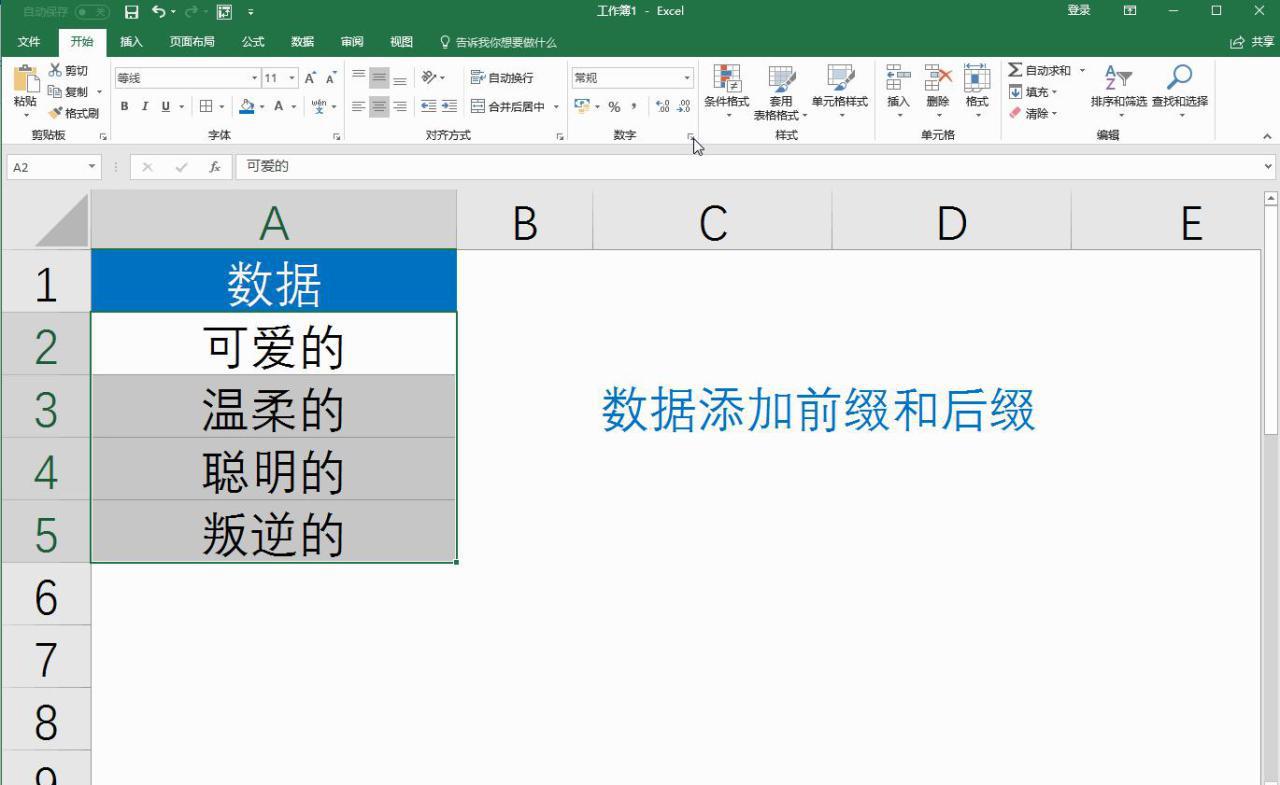Toggle Italic formatting
Image resolution: width=1280 pixels, height=785 pixels.
pyautogui.click(x=144, y=106)
